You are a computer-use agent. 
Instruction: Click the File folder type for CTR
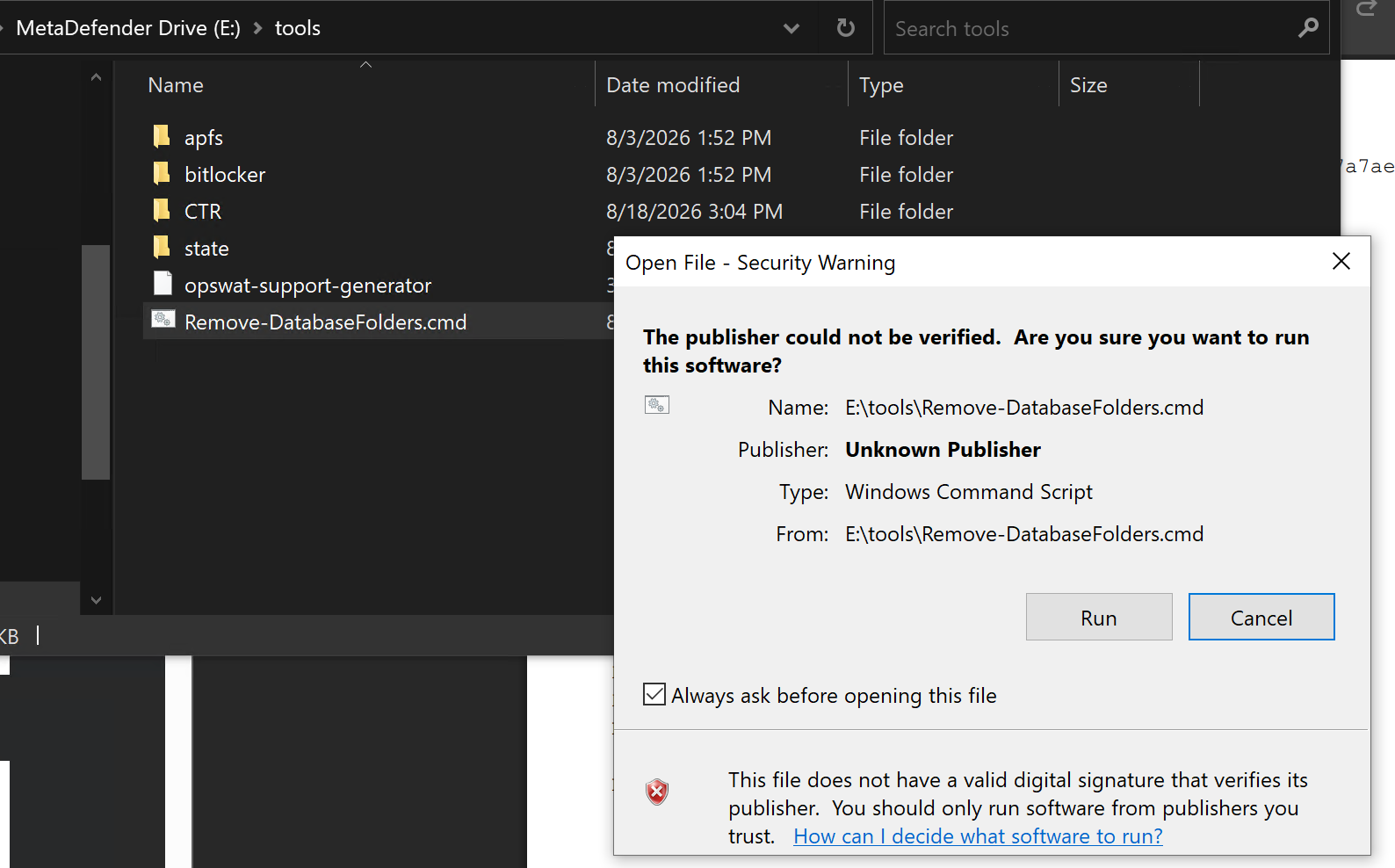click(x=906, y=212)
